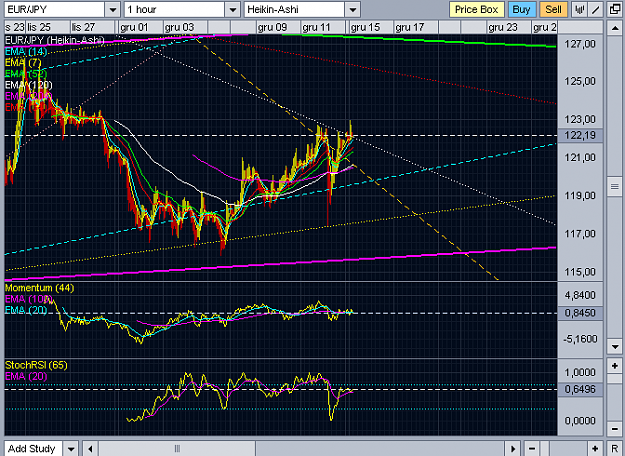The width and height of the screenshot is (625, 456).
Task: Click the price axis zoom in plus button
Action: 615,366
